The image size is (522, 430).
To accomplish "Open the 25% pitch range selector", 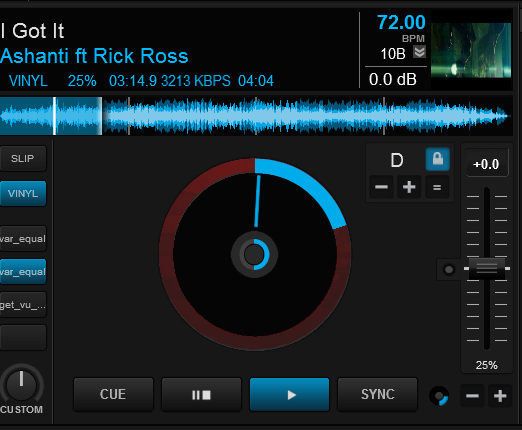I will tap(486, 365).
